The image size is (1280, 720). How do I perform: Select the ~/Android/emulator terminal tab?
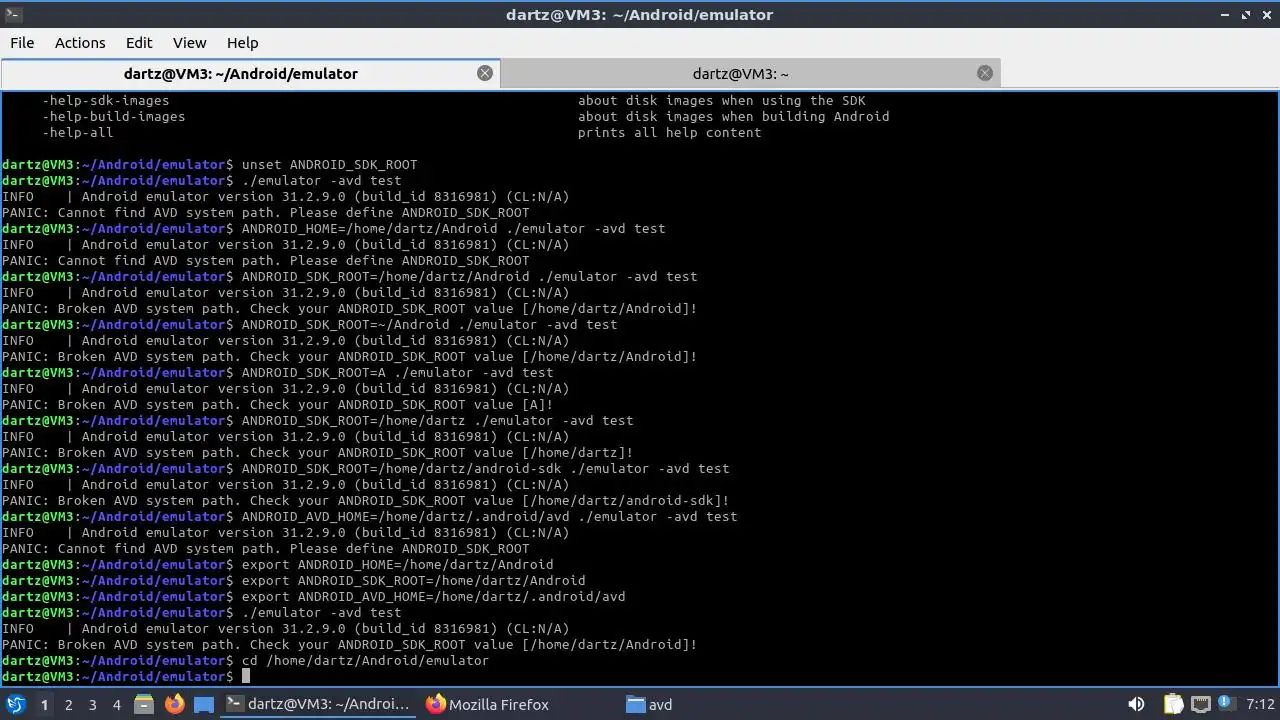click(x=250, y=73)
